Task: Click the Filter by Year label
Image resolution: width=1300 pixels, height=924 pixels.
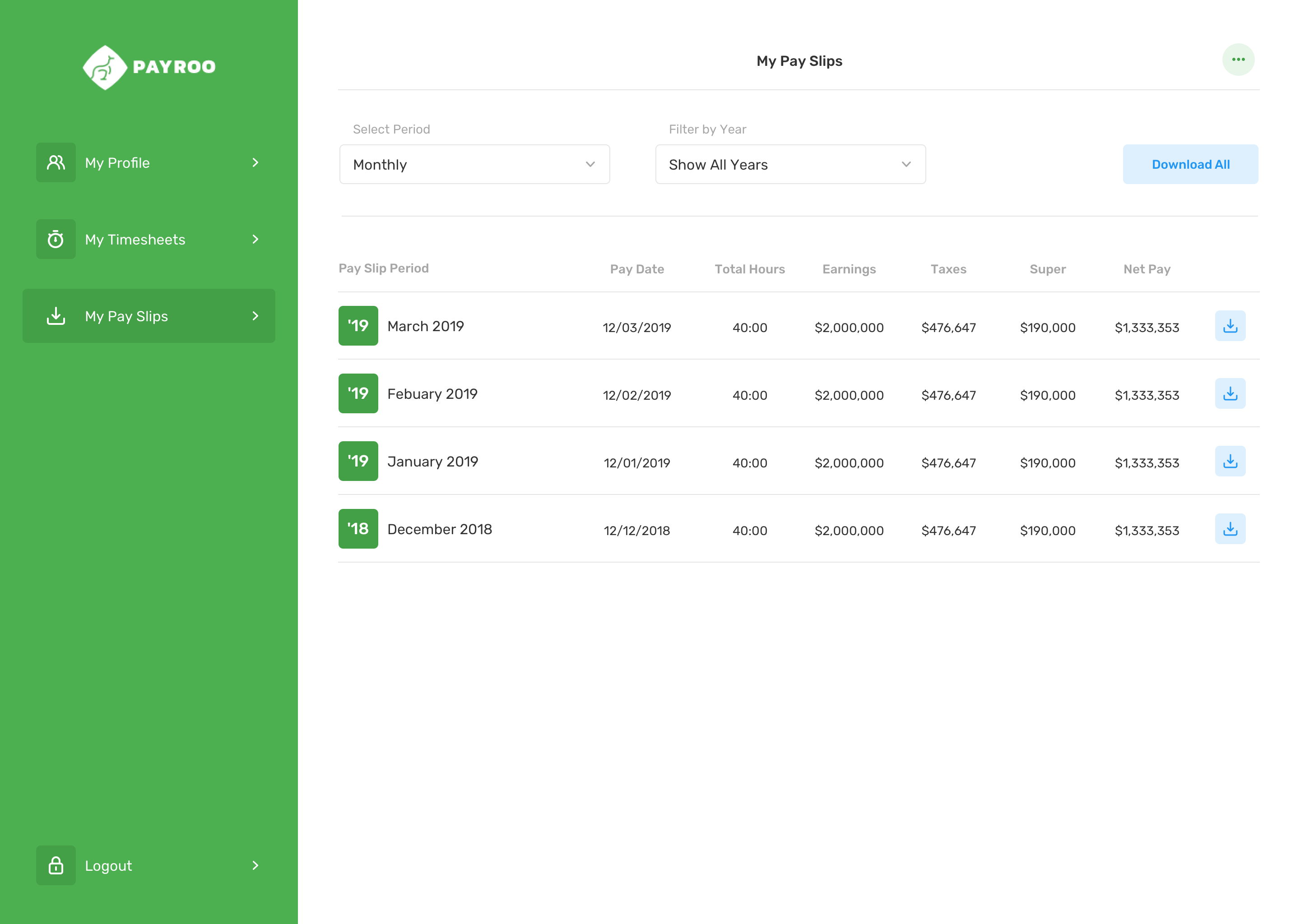Action: [x=707, y=129]
